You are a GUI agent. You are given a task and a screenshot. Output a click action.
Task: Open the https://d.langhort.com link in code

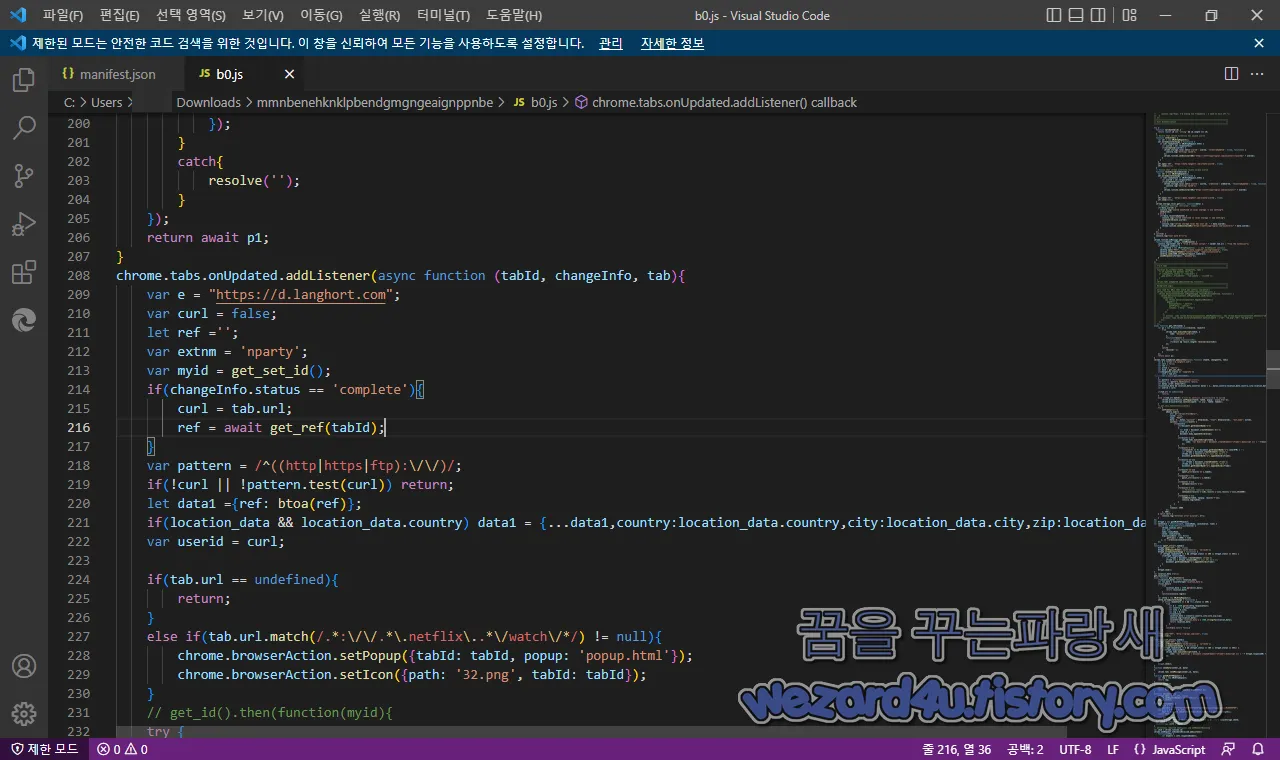(x=301, y=295)
